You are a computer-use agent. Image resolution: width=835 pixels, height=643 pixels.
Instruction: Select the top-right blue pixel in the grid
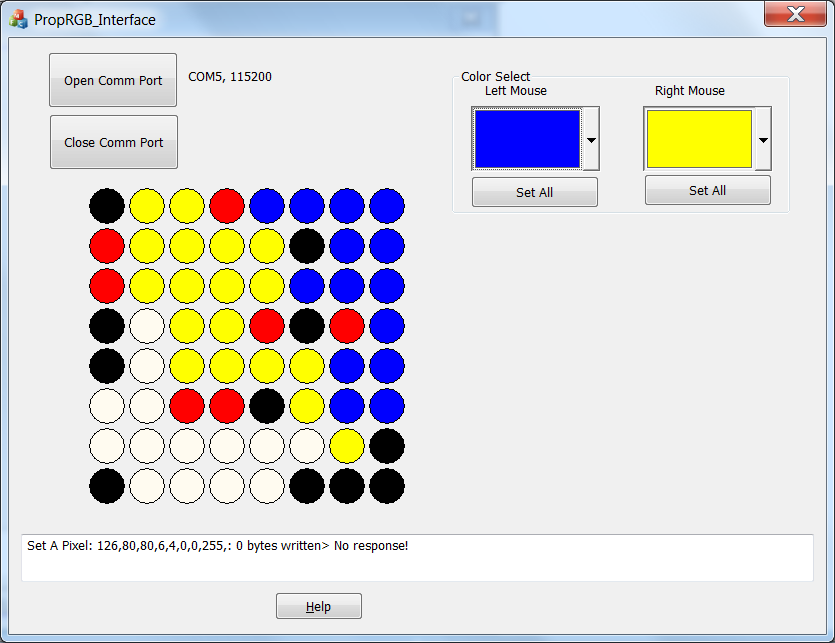(x=387, y=205)
